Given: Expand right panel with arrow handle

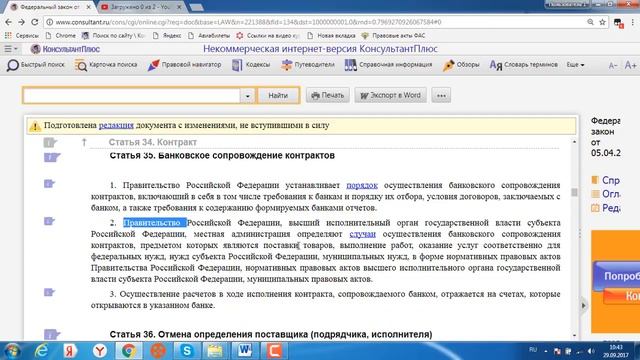Looking at the screenshot, I should click(x=583, y=305).
